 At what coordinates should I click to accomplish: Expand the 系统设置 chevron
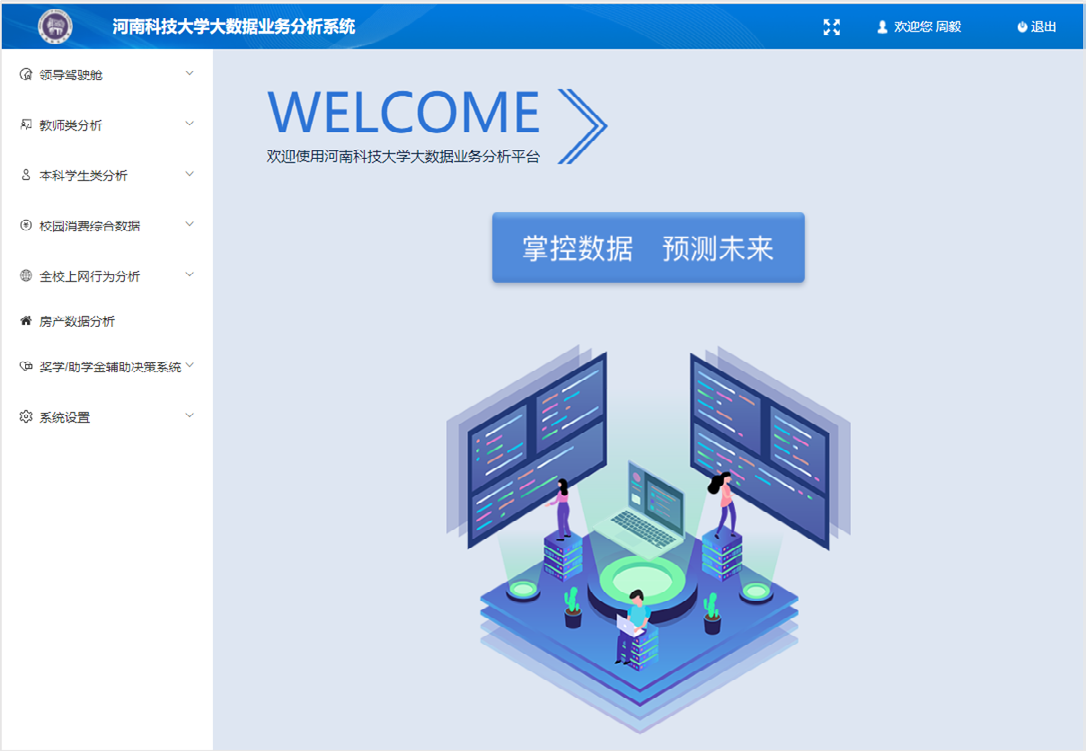click(189, 416)
